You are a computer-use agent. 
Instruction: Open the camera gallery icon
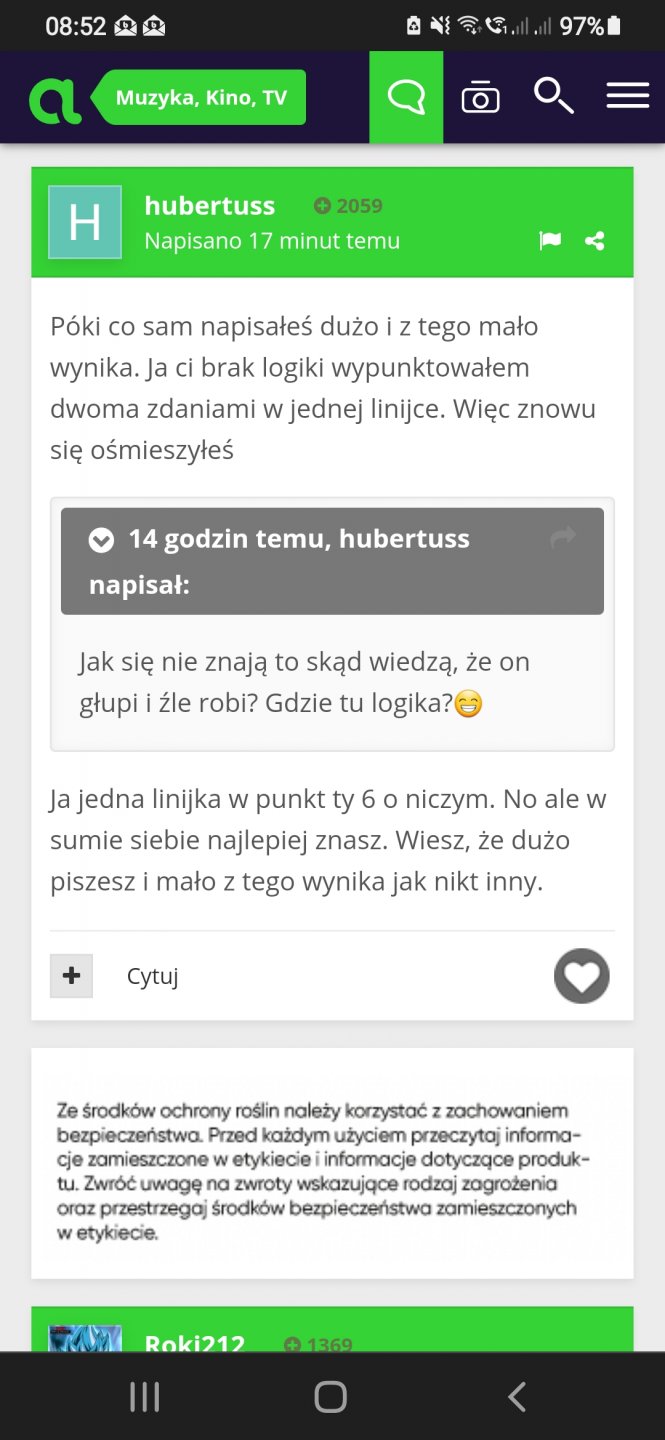coord(480,98)
